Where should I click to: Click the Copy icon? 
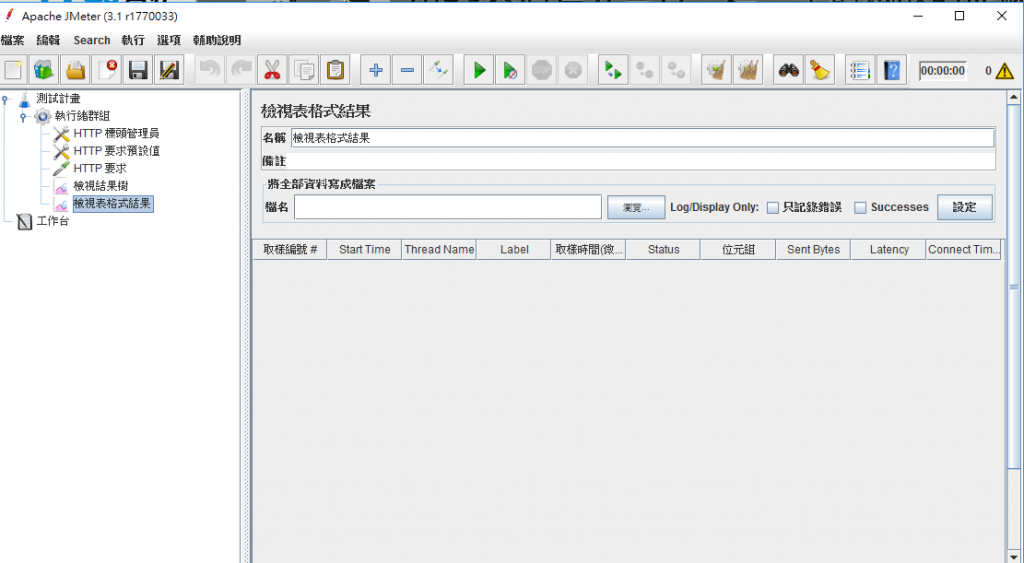tap(304, 70)
